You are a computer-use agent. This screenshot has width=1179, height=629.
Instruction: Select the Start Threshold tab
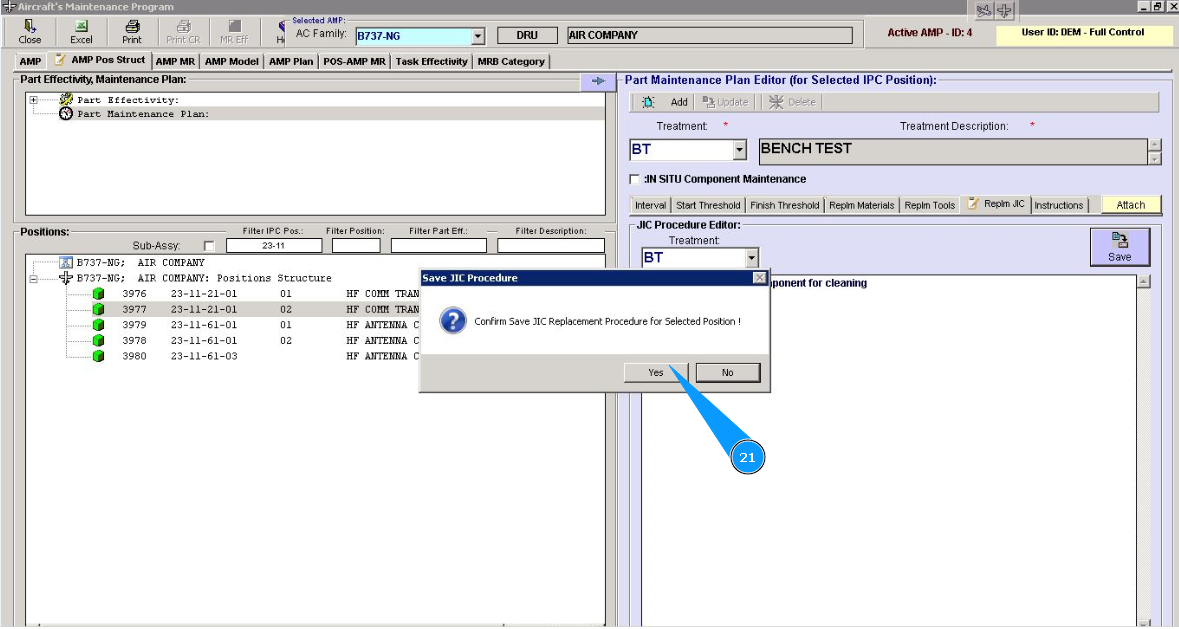[708, 205]
